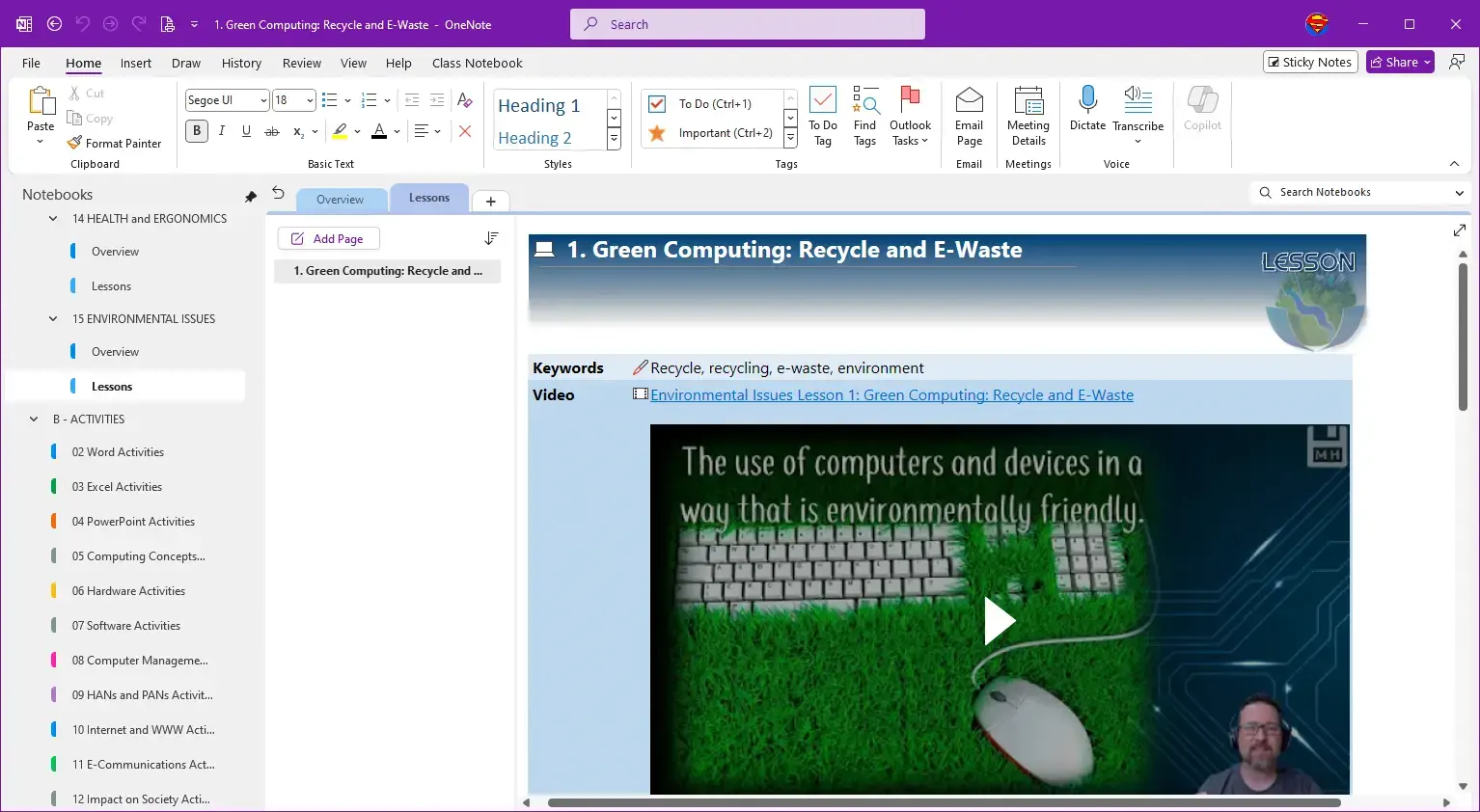This screenshot has height=812, width=1480.
Task: Toggle bold formatting
Action: 197,131
